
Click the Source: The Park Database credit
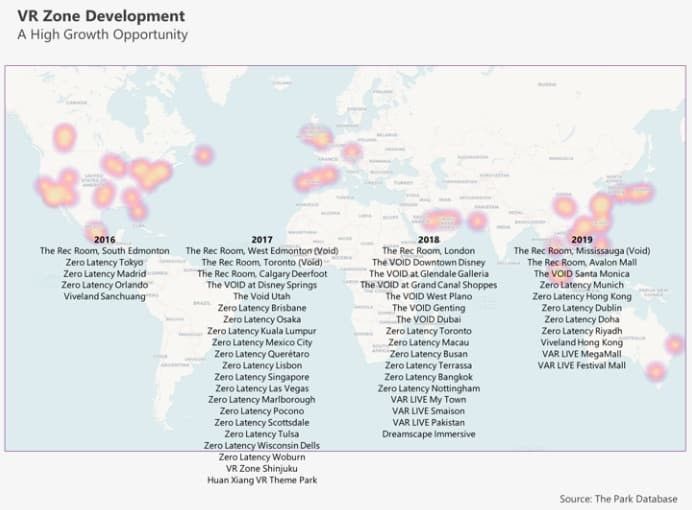[x=618, y=499]
